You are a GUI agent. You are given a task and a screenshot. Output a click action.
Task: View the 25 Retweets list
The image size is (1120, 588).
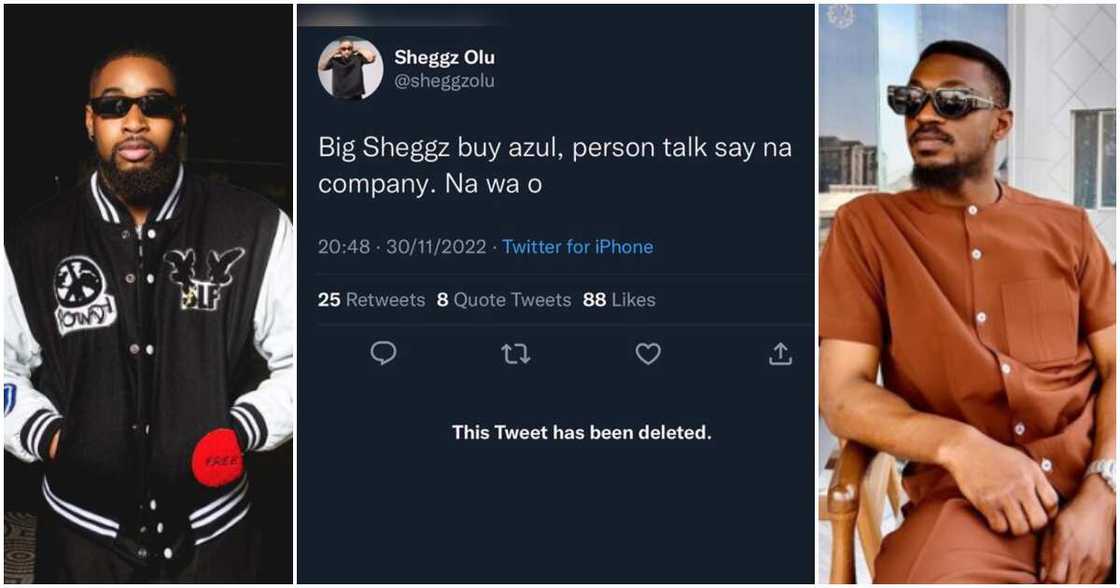pyautogui.click(x=371, y=299)
